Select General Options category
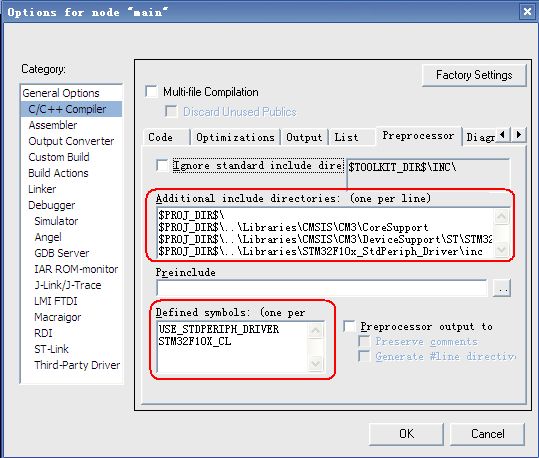 (x=61, y=93)
